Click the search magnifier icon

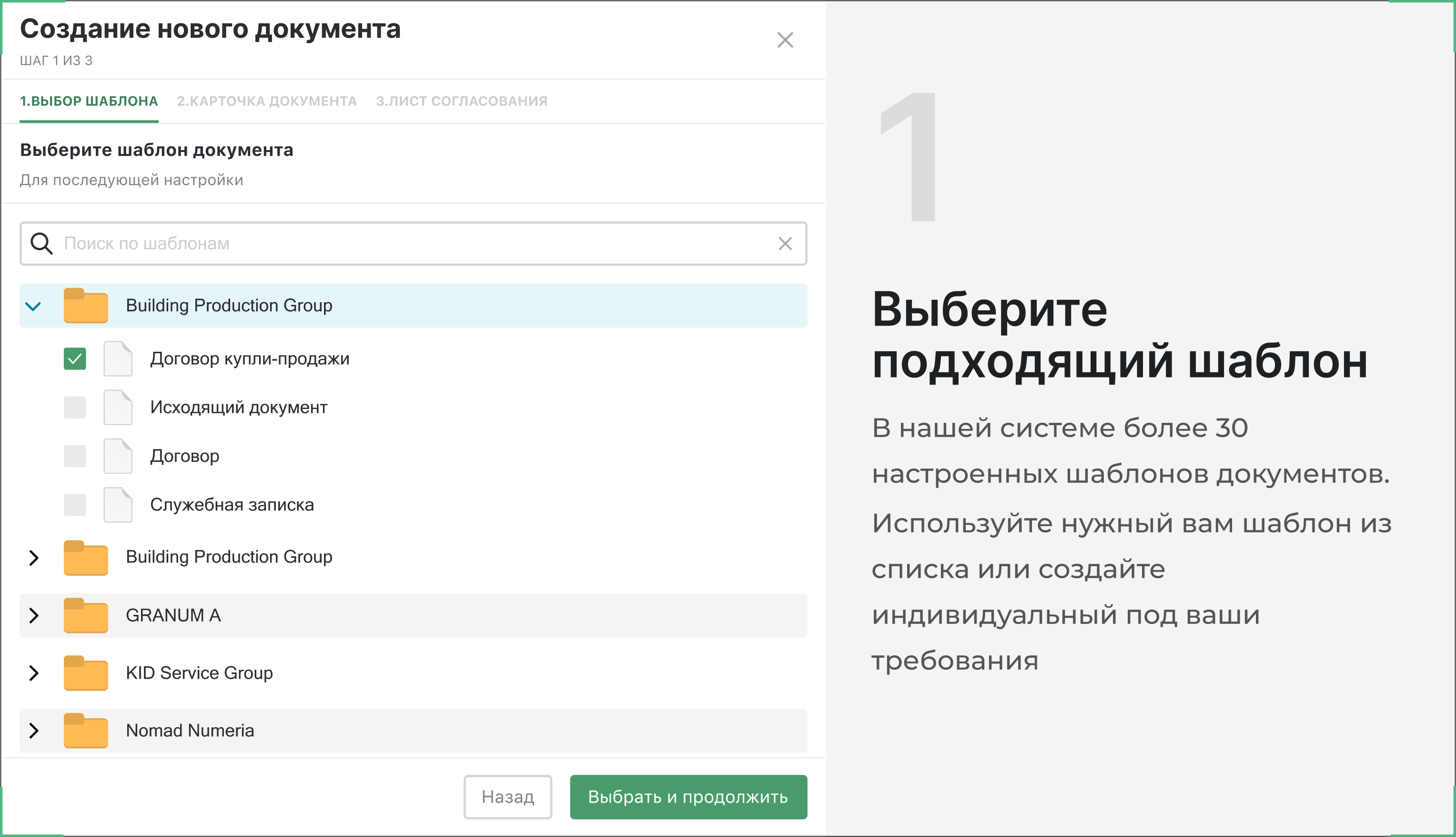[x=41, y=243]
